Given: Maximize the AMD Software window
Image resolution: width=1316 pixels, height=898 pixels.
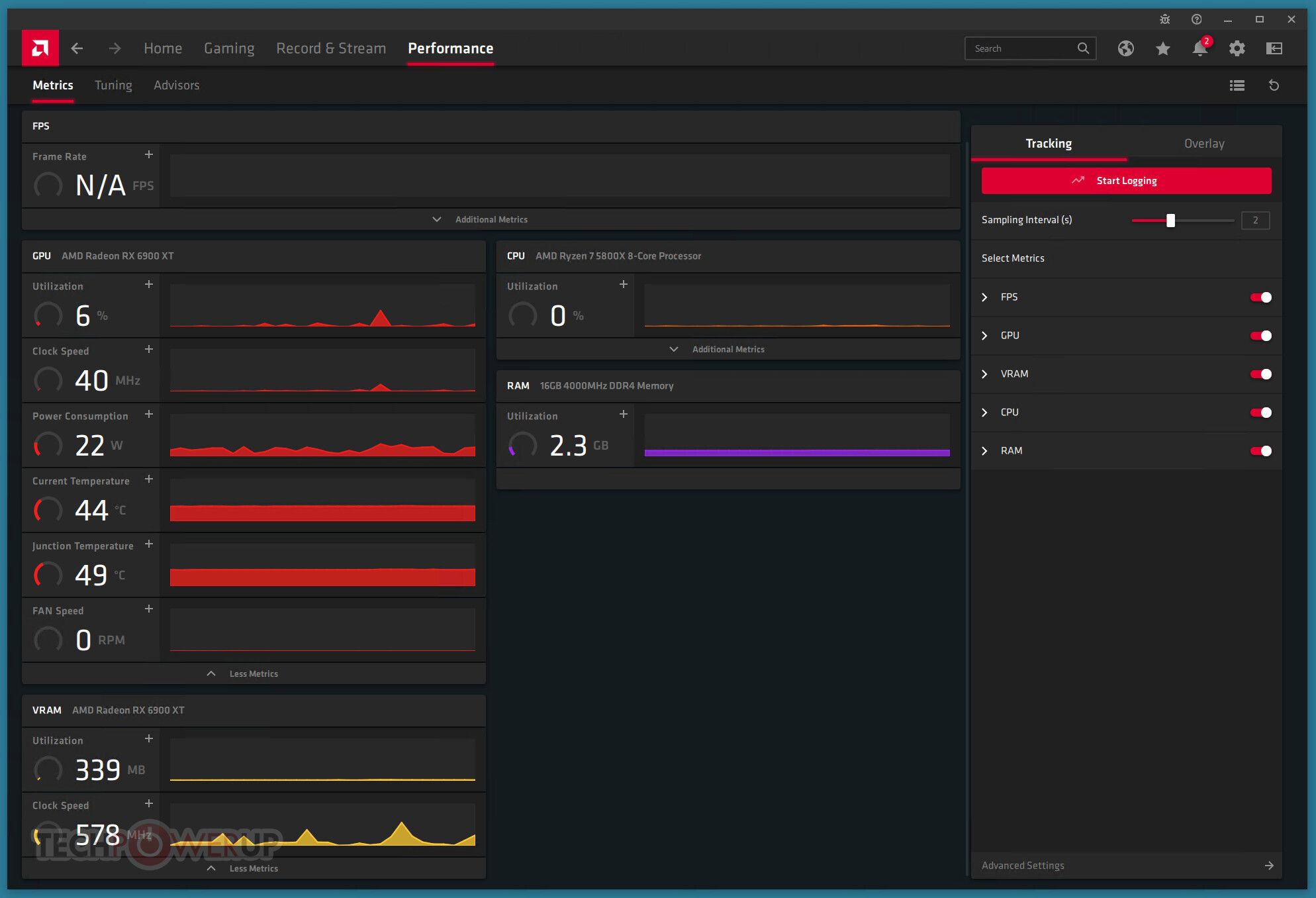Looking at the screenshot, I should 1260,19.
